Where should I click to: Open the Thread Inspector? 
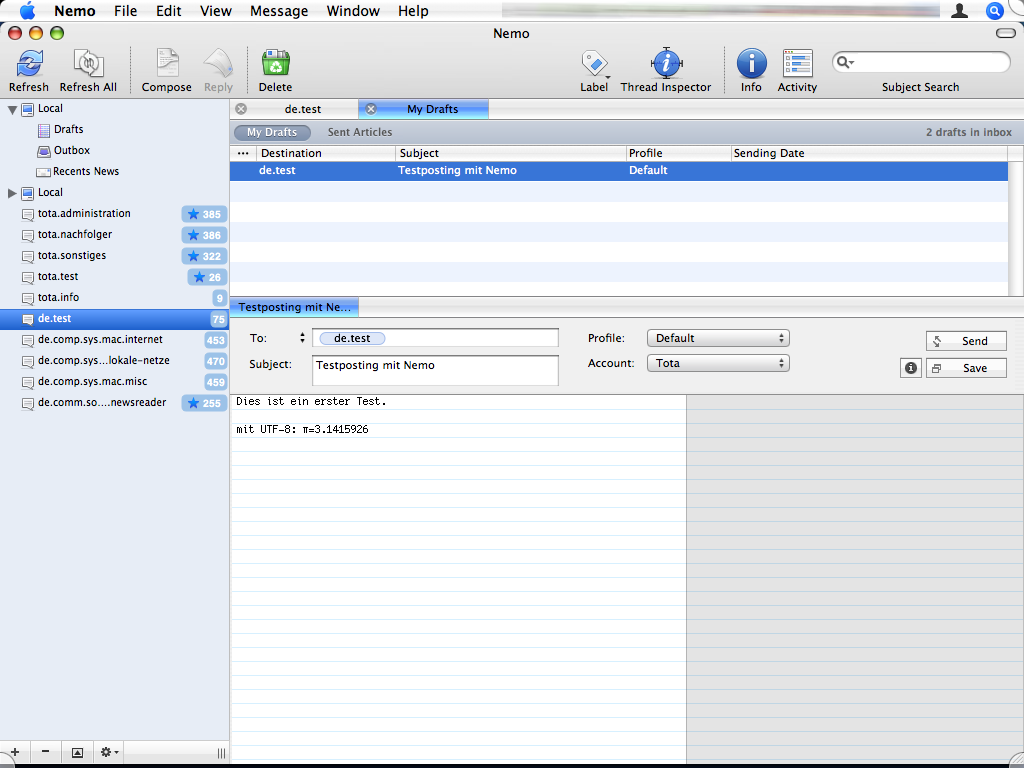coord(666,64)
